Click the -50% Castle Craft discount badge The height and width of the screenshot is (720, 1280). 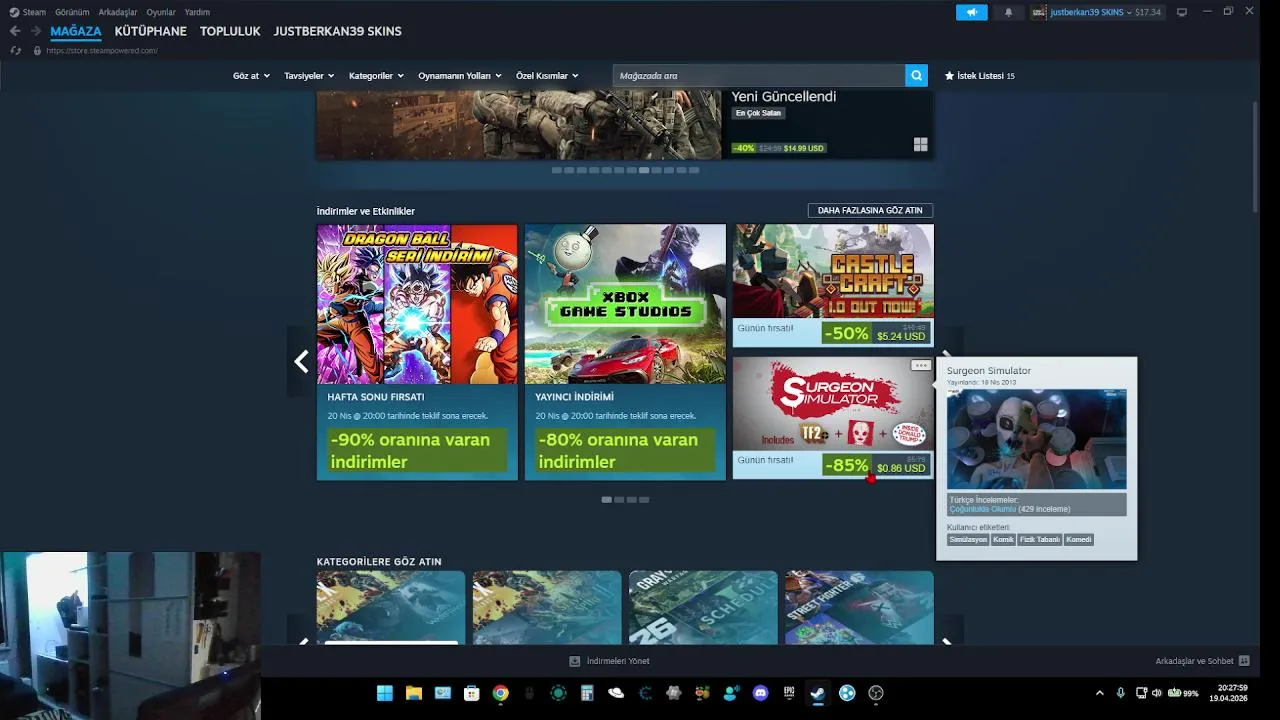click(846, 333)
